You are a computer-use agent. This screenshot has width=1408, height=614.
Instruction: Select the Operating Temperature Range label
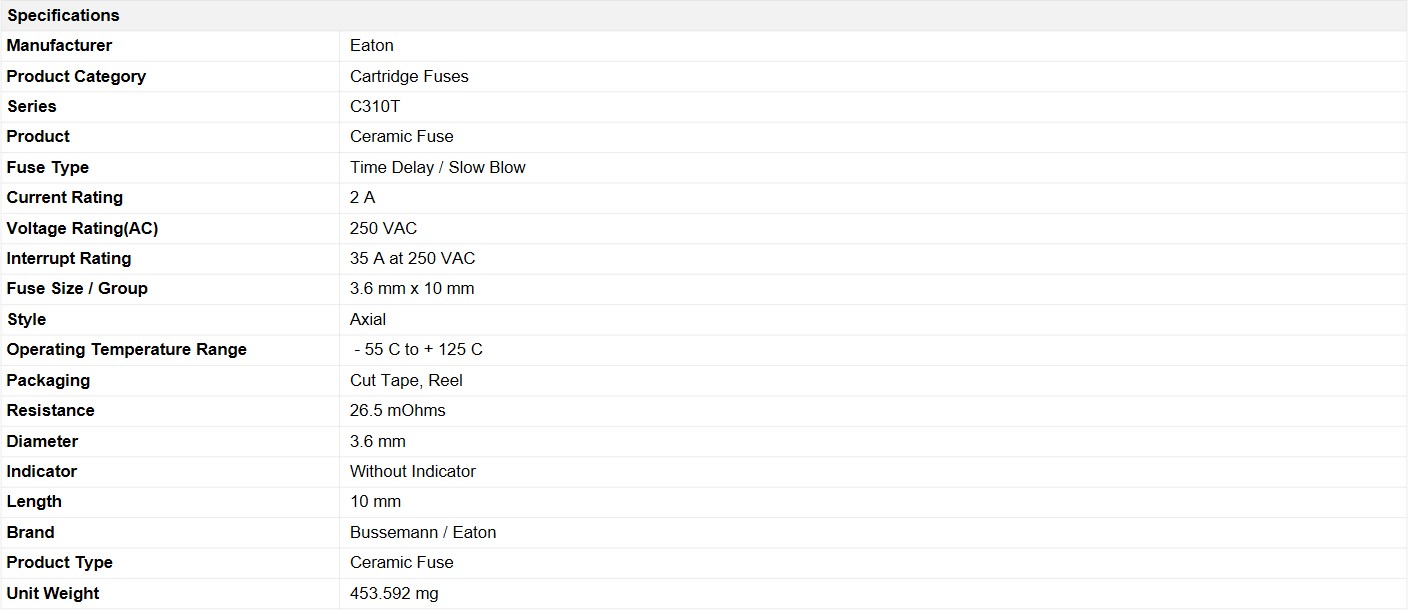point(127,349)
